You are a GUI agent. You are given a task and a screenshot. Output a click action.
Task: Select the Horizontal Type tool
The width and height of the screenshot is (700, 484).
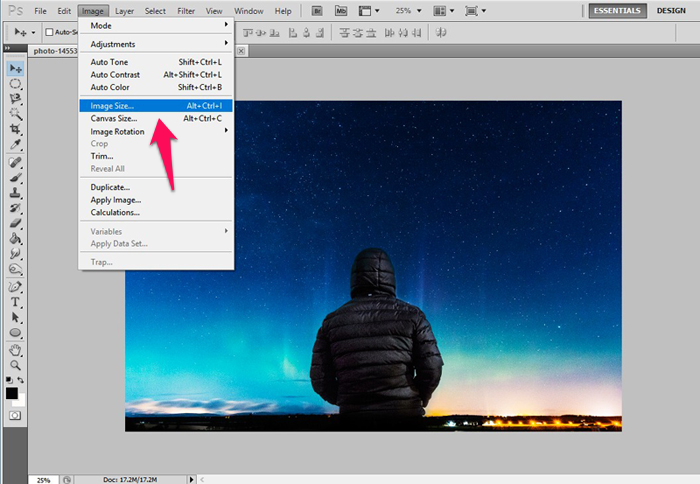coord(16,301)
